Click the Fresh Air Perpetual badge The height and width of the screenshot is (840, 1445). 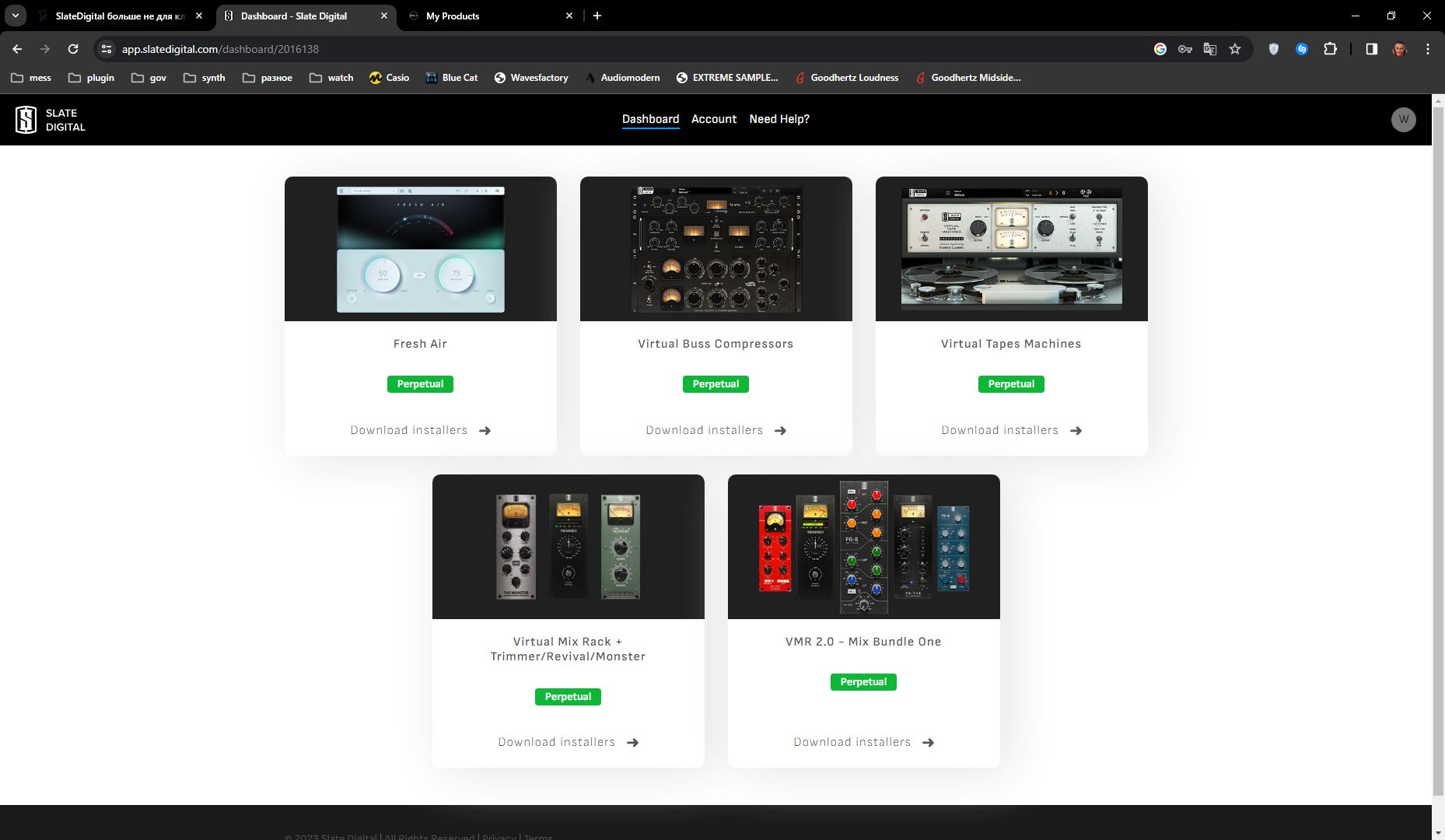pos(420,384)
